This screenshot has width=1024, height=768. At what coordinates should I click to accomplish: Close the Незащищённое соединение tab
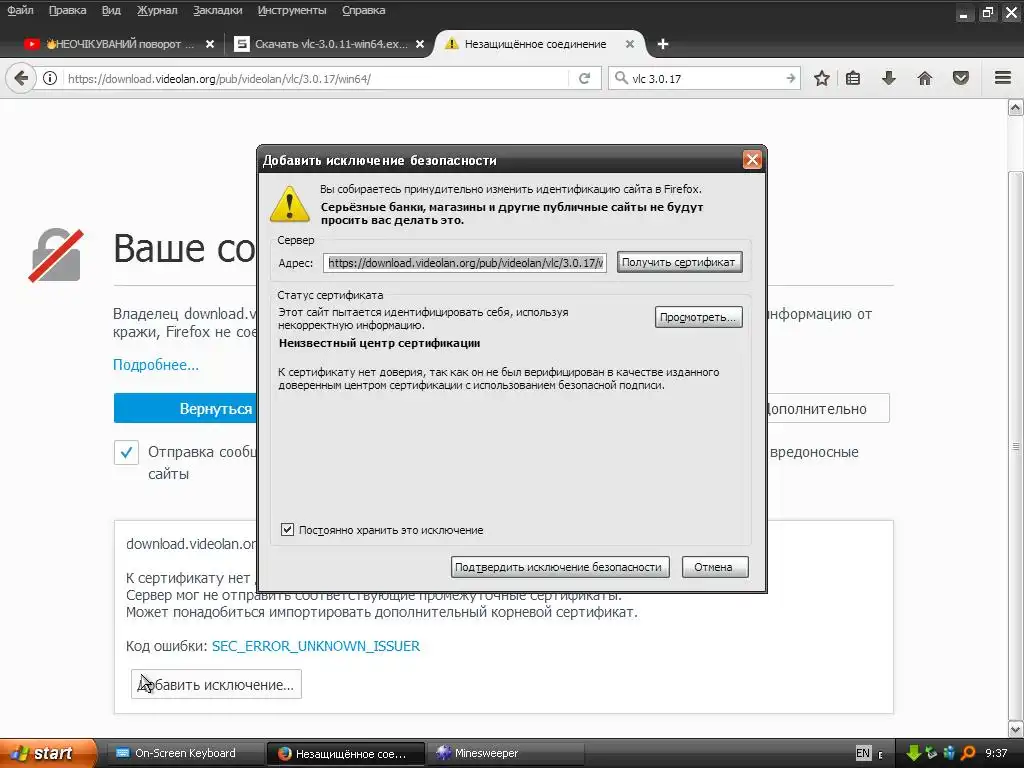(630, 44)
